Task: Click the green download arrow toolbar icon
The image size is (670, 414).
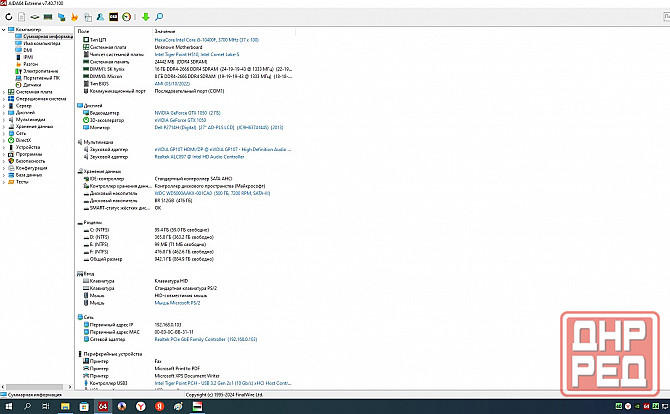Action: pos(146,16)
